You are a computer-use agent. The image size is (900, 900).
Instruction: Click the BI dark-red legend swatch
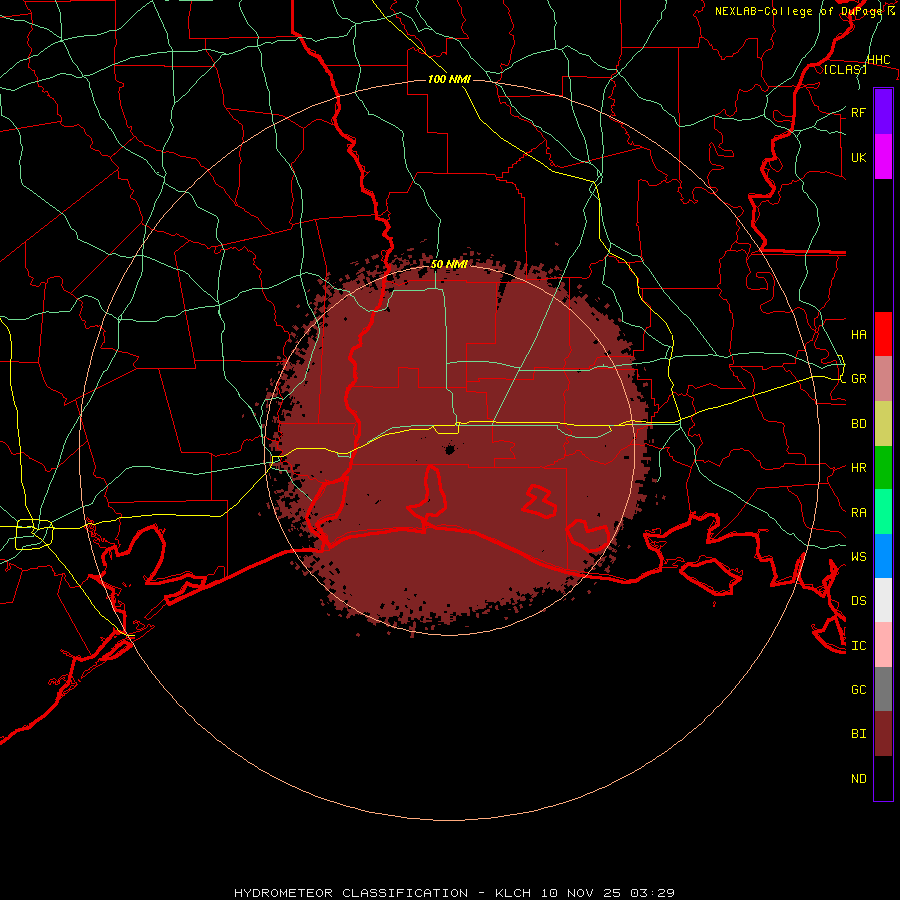[883, 734]
